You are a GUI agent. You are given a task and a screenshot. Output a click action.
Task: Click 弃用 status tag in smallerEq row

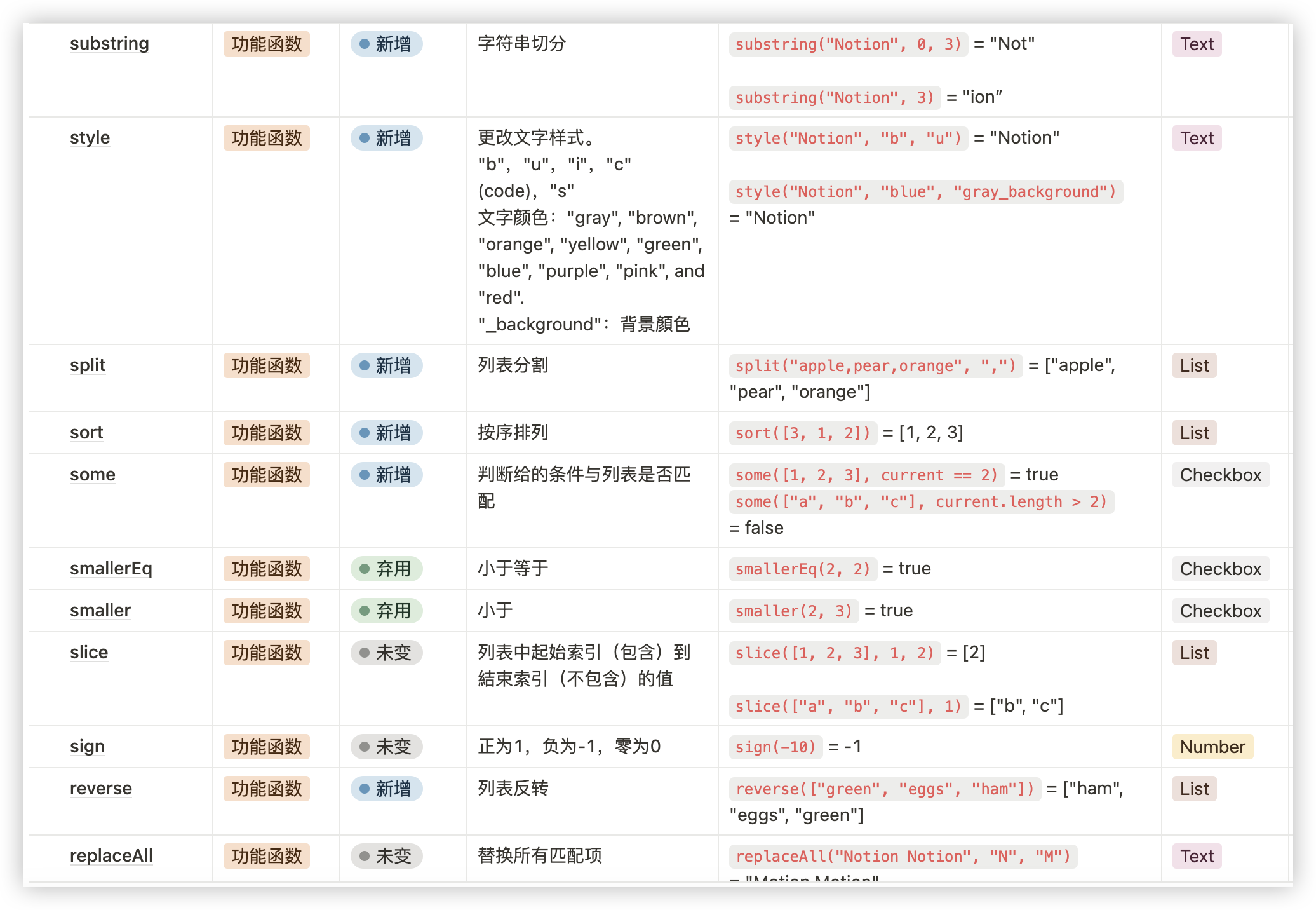[x=386, y=569]
